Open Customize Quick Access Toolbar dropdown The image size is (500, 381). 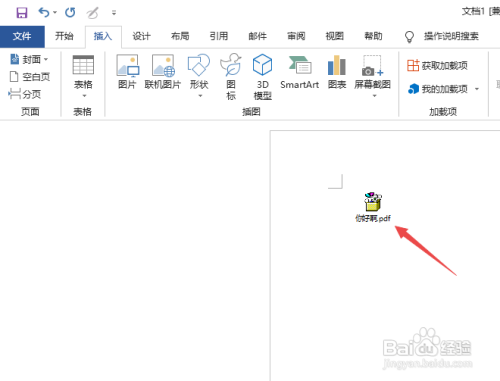(x=114, y=13)
